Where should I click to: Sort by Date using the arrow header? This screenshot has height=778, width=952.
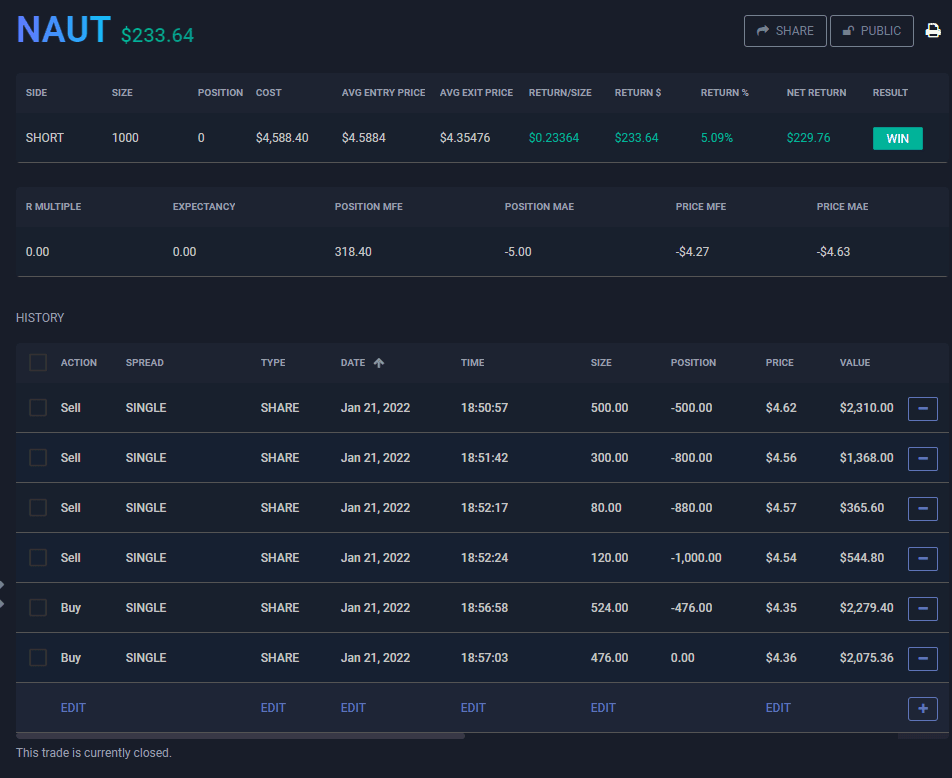point(362,363)
